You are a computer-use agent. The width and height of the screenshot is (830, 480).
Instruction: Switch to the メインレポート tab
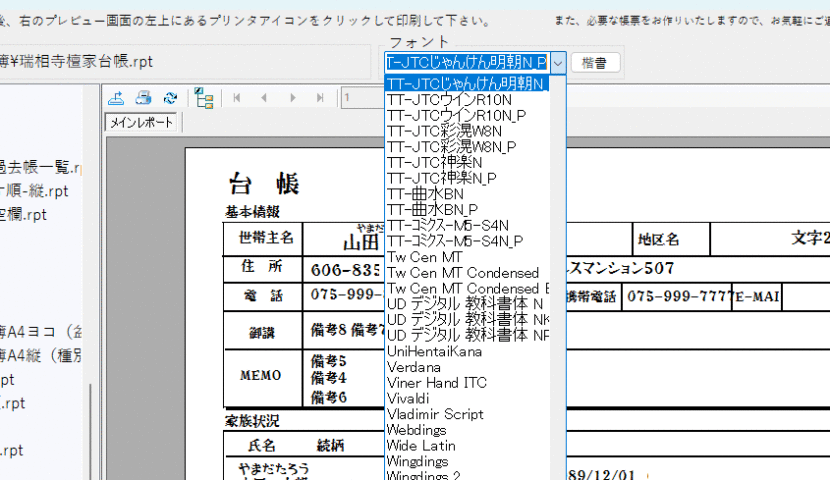coord(141,123)
